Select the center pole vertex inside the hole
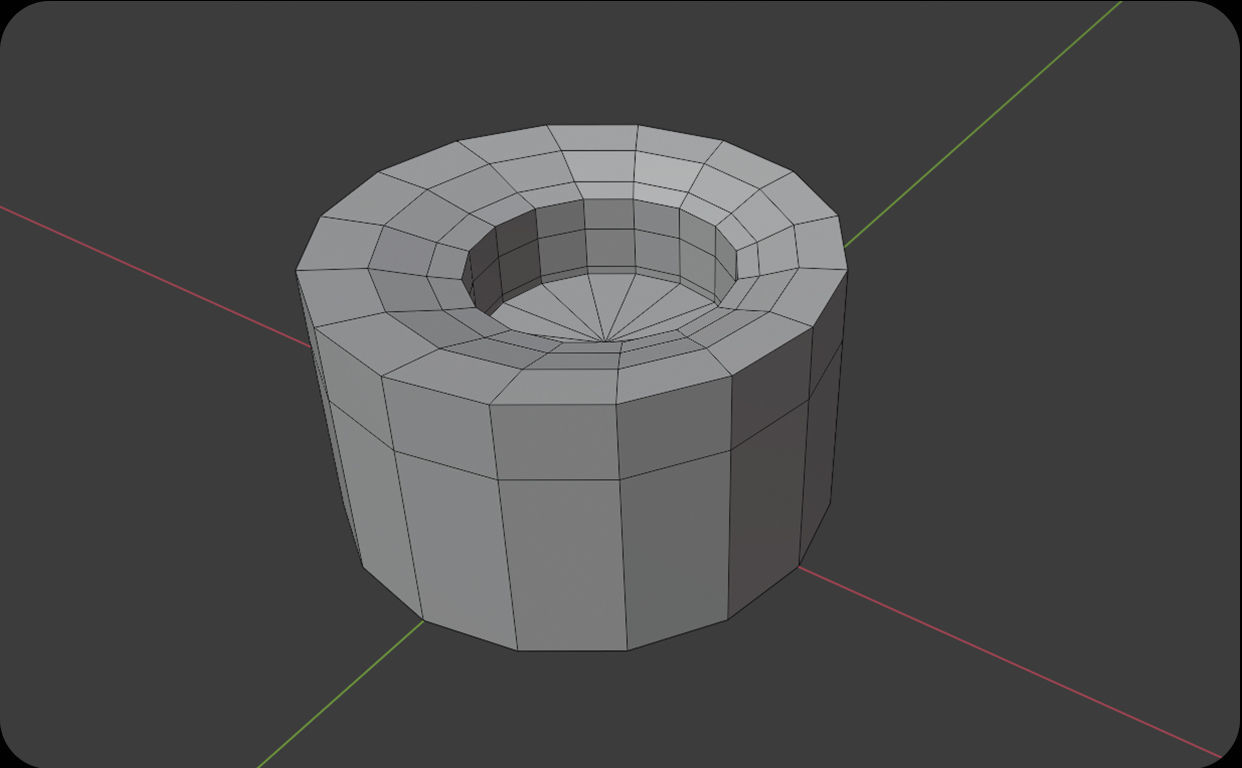The width and height of the screenshot is (1242, 768). pos(607,342)
